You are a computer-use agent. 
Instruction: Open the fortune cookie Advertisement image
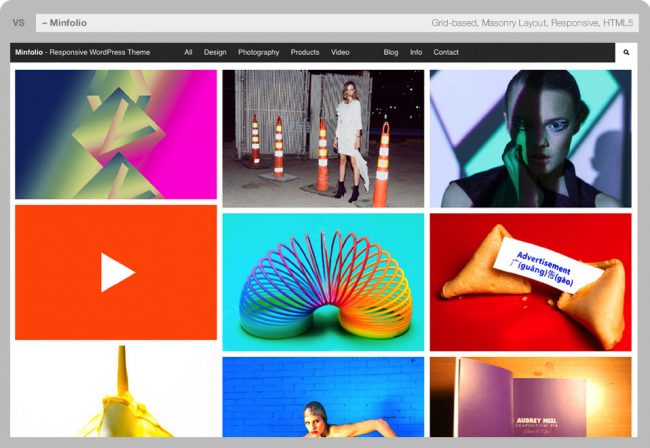(531, 282)
